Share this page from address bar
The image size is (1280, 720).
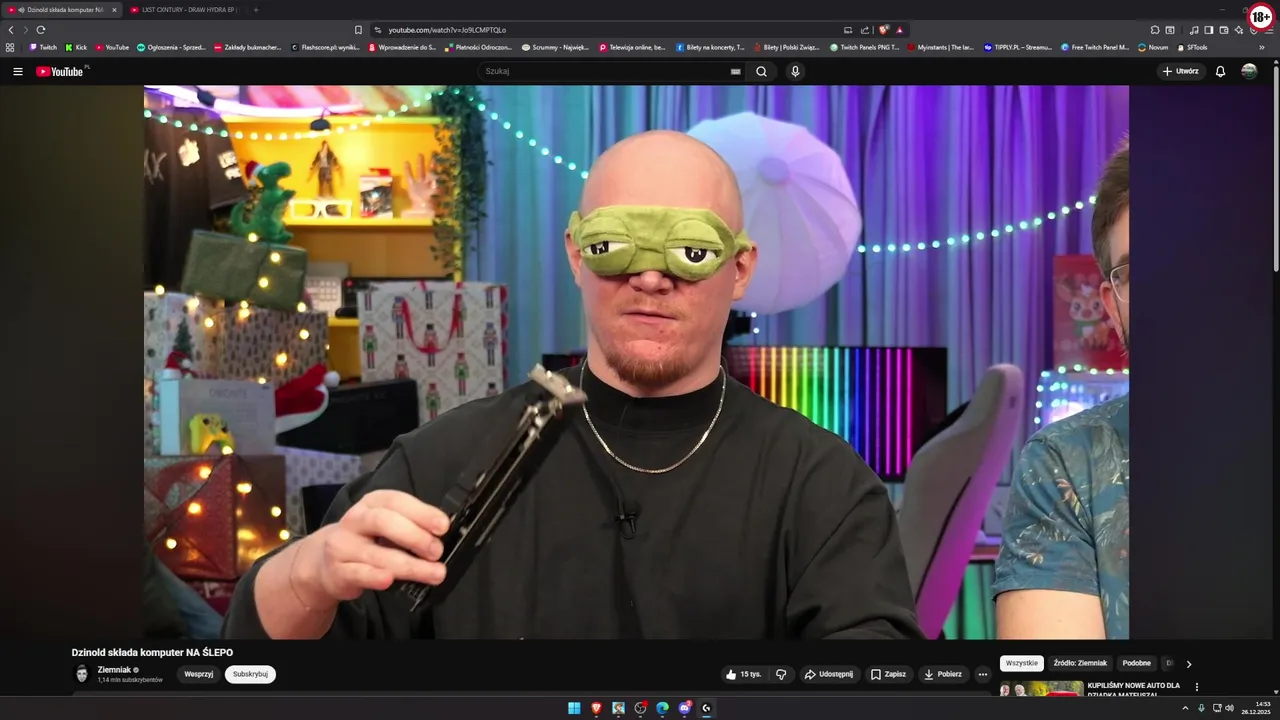click(865, 30)
